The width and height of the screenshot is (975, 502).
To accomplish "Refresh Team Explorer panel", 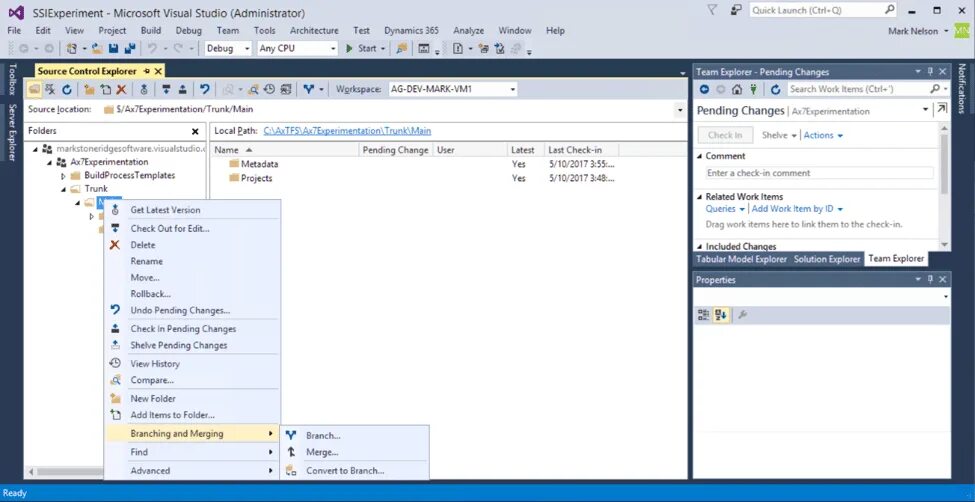I will (775, 90).
